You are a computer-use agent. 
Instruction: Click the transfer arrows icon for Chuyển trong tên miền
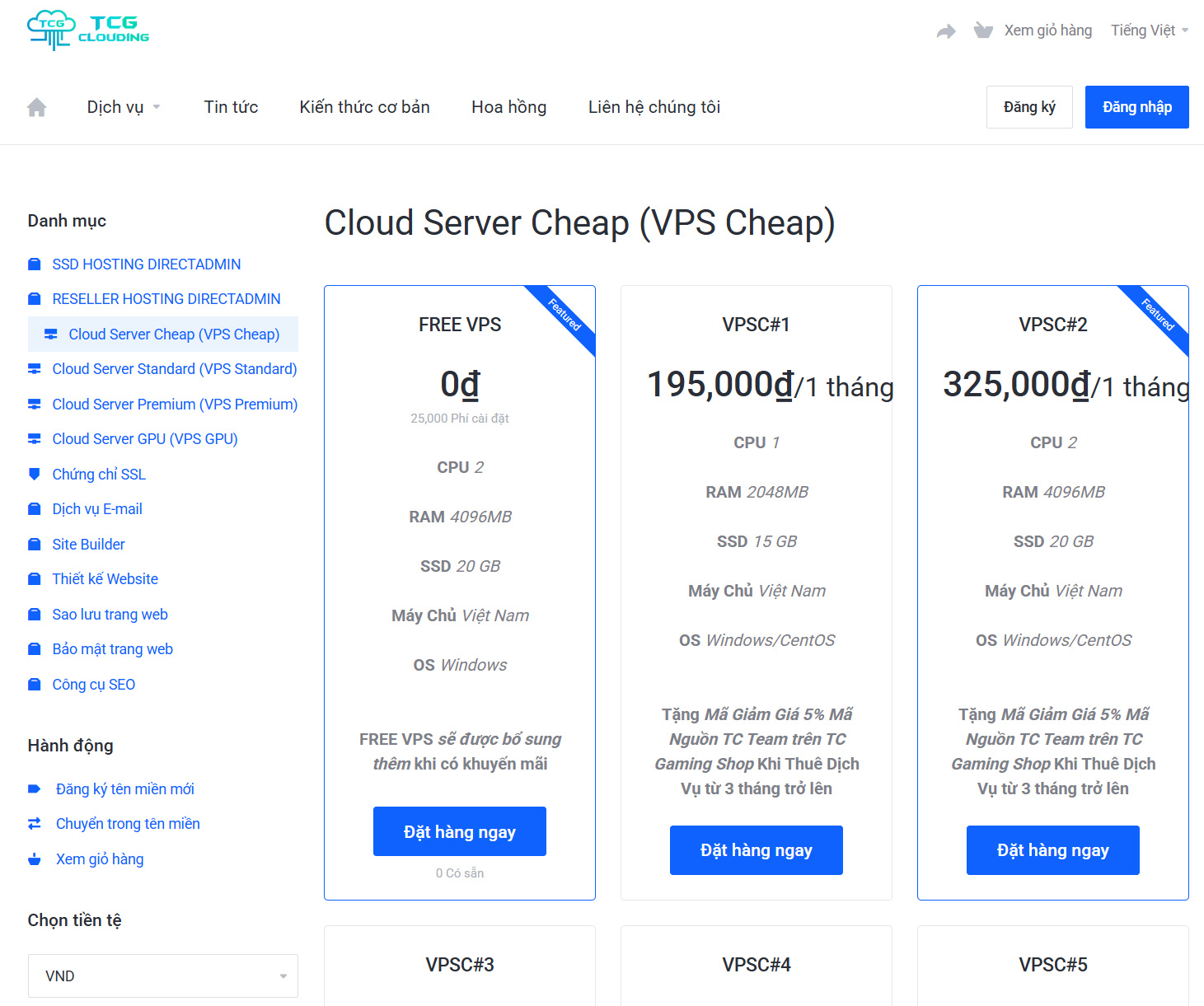(x=35, y=824)
